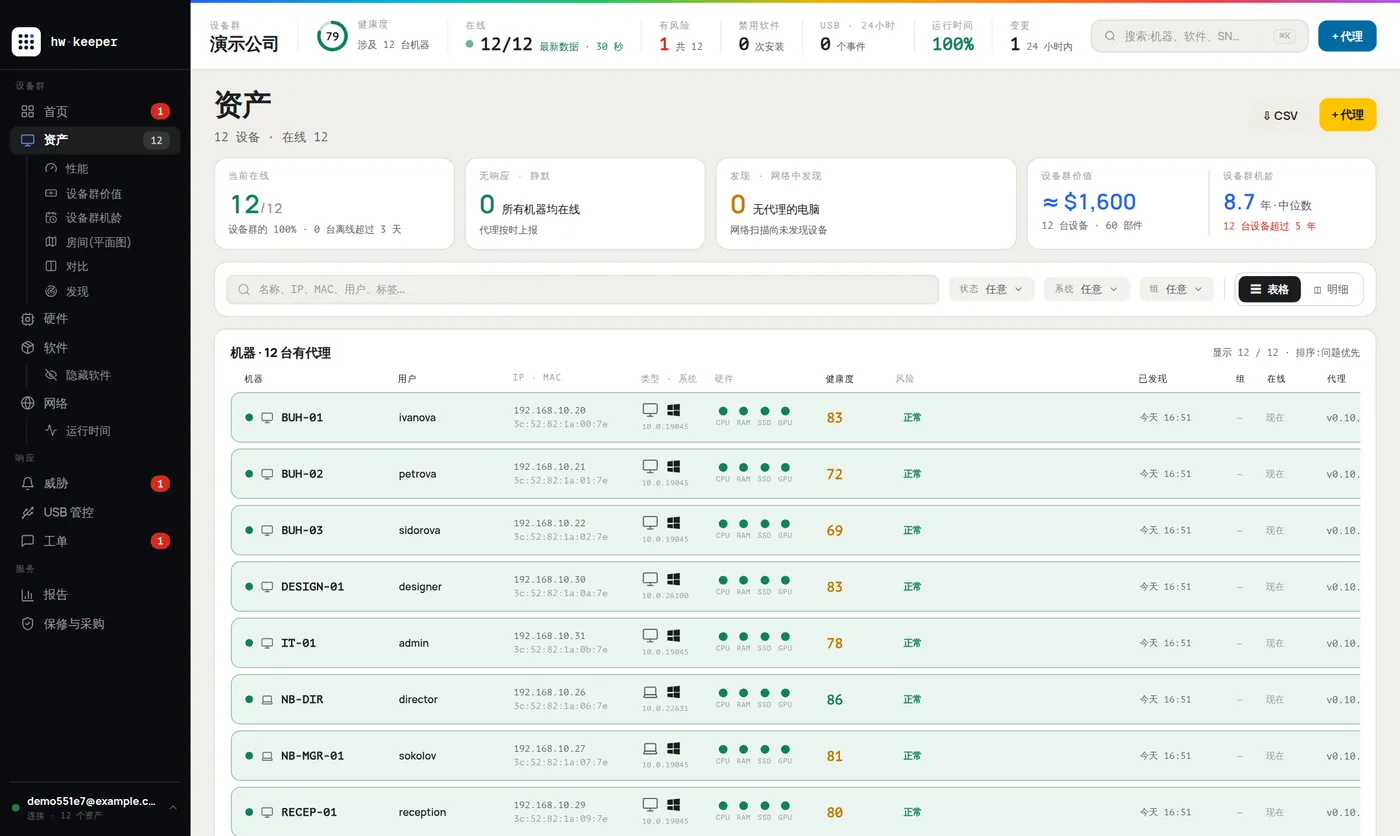The image size is (1400, 836).
Task: Click user sokolov in the table
Action: (417, 756)
